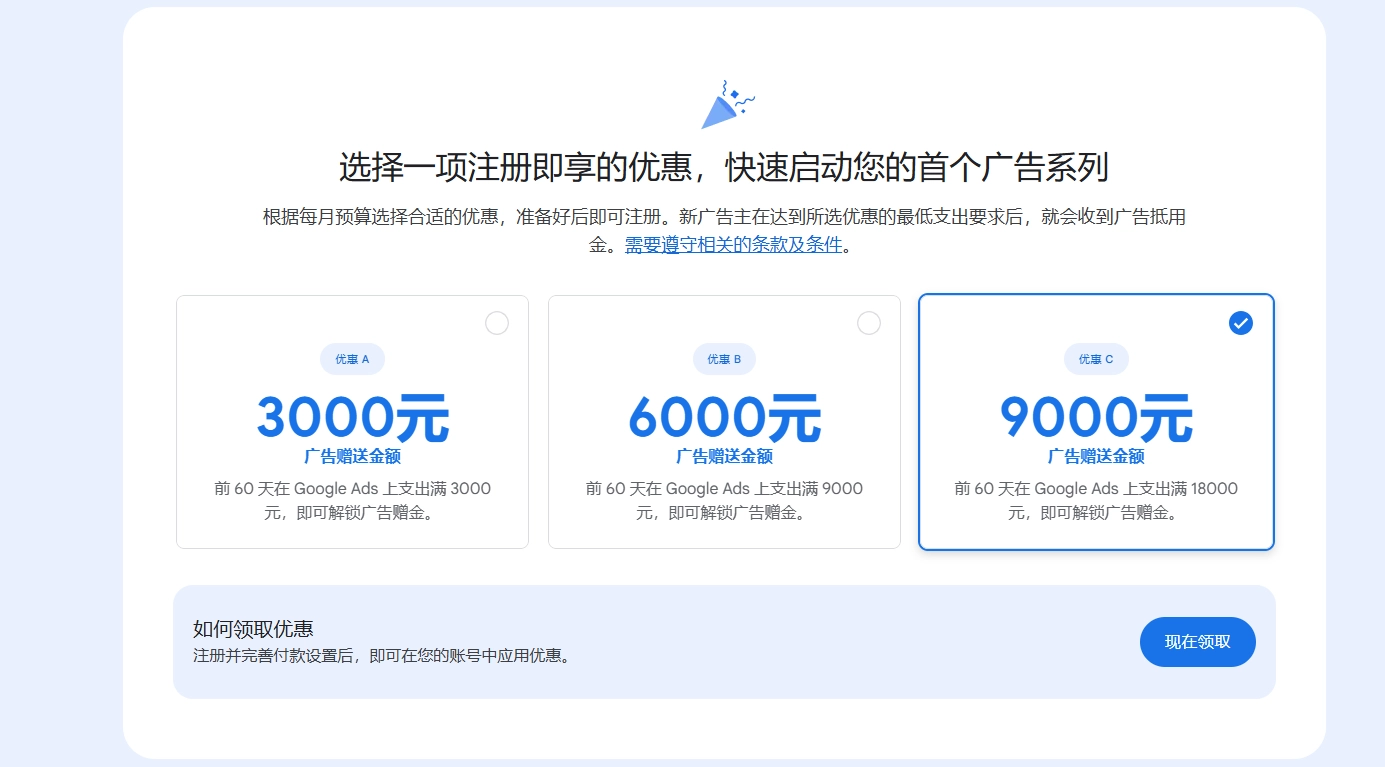Click the 支出满 3000 元 description text
The image size is (1385, 767).
click(x=352, y=501)
